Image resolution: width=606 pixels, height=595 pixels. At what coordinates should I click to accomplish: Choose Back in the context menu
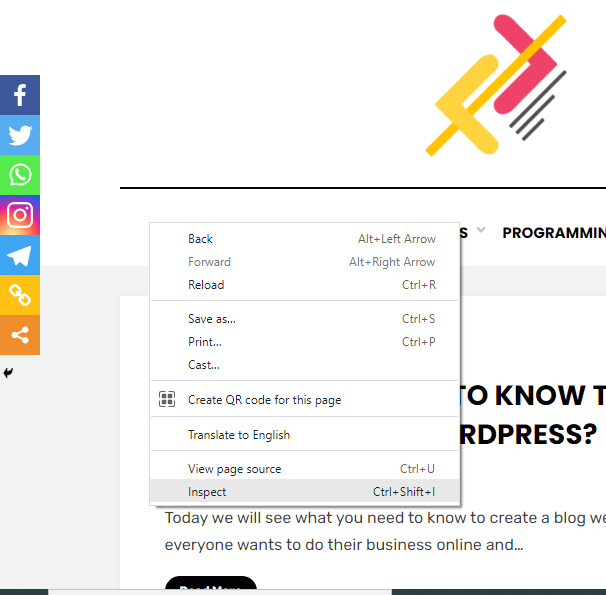(305, 239)
